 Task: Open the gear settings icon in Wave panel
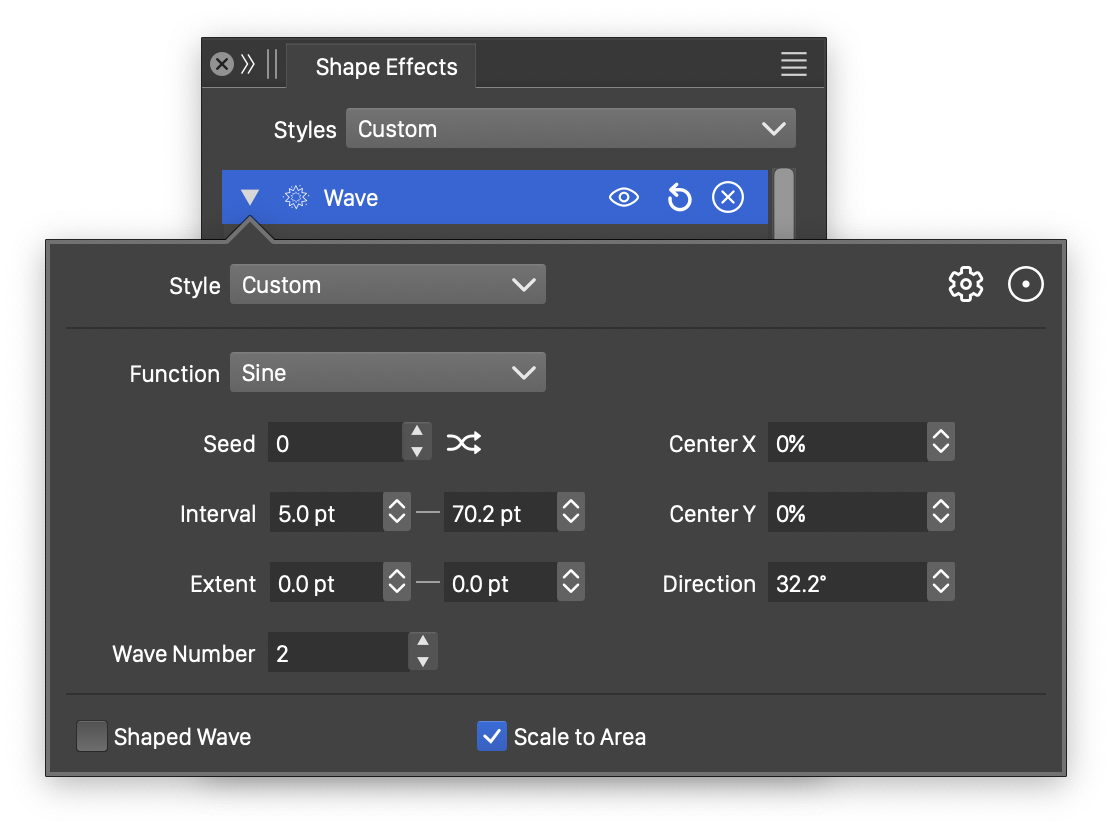pos(965,285)
